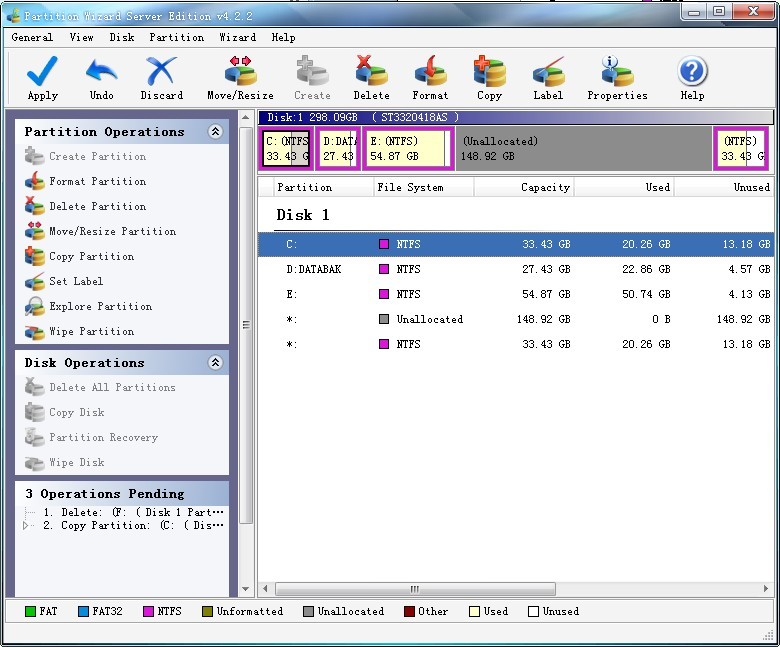Open the Partition menu

point(177,37)
